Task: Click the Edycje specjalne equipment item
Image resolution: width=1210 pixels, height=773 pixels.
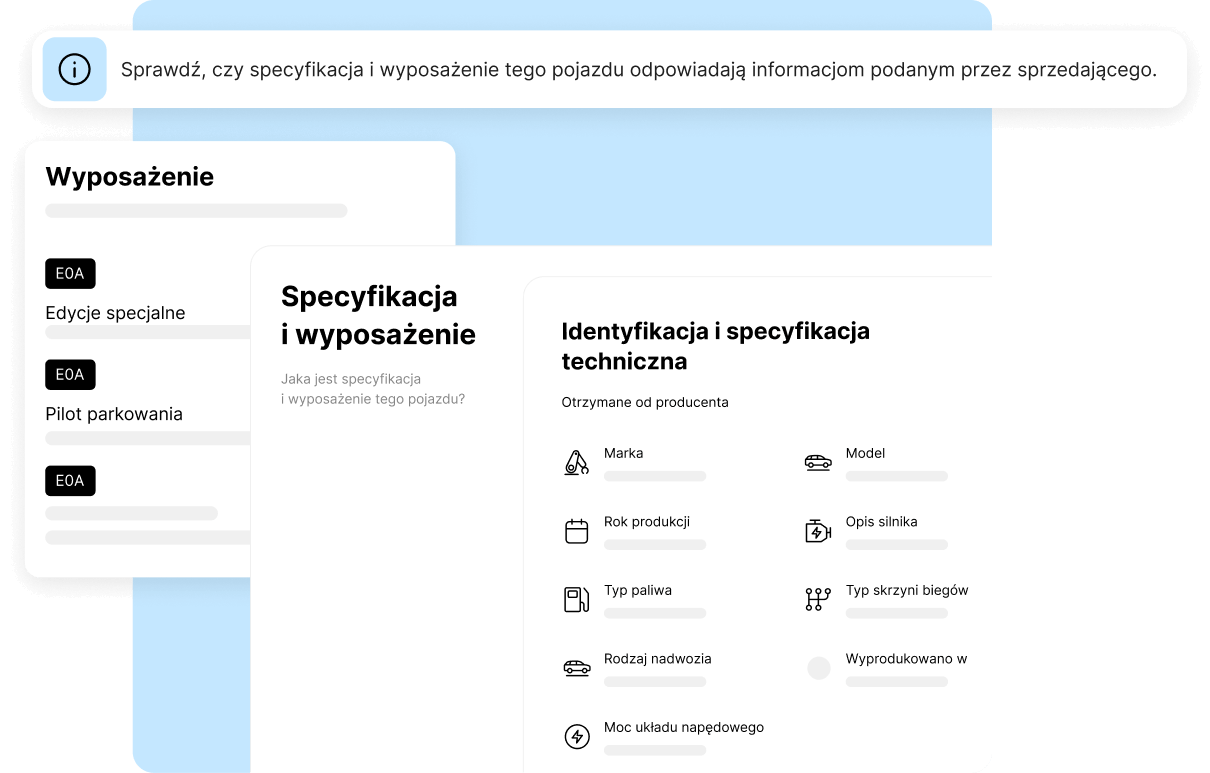Action: click(115, 313)
